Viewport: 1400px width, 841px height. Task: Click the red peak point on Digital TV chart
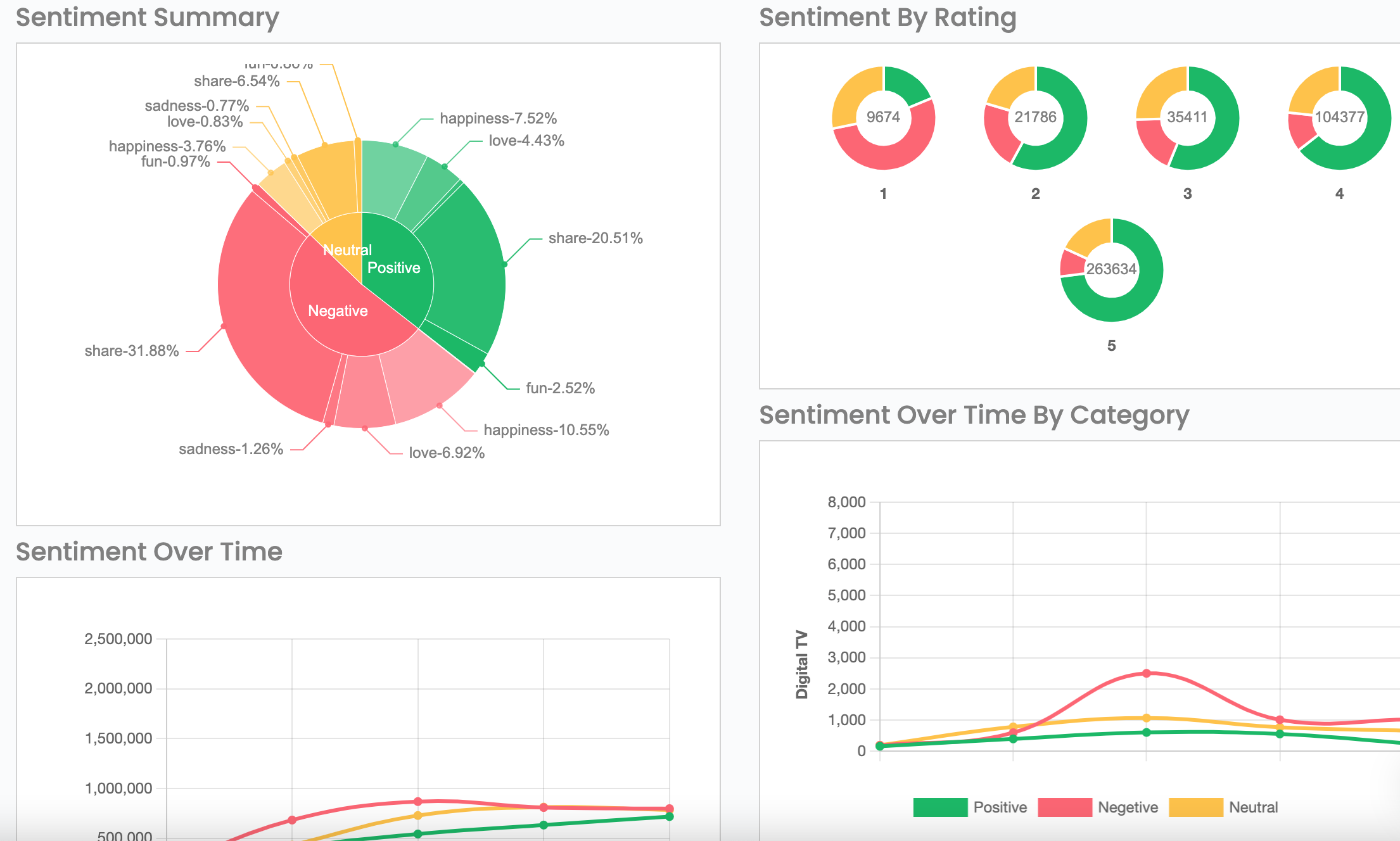coord(1146,673)
